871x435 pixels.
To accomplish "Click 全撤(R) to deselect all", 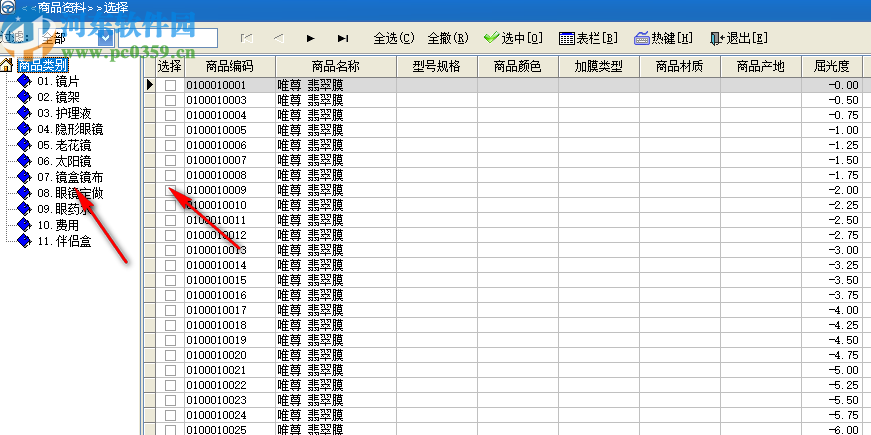I will coord(448,38).
